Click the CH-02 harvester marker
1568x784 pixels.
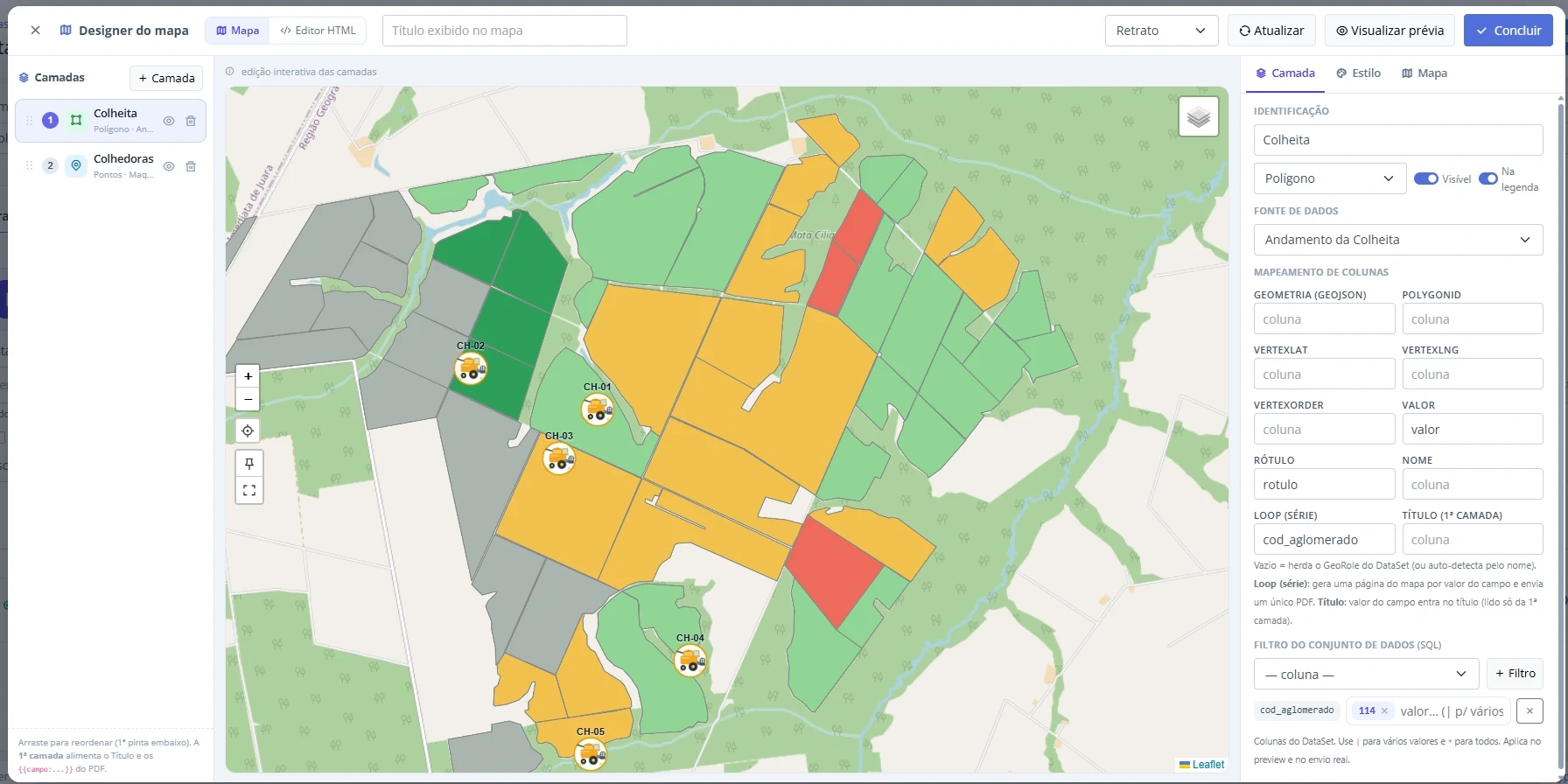point(471,368)
